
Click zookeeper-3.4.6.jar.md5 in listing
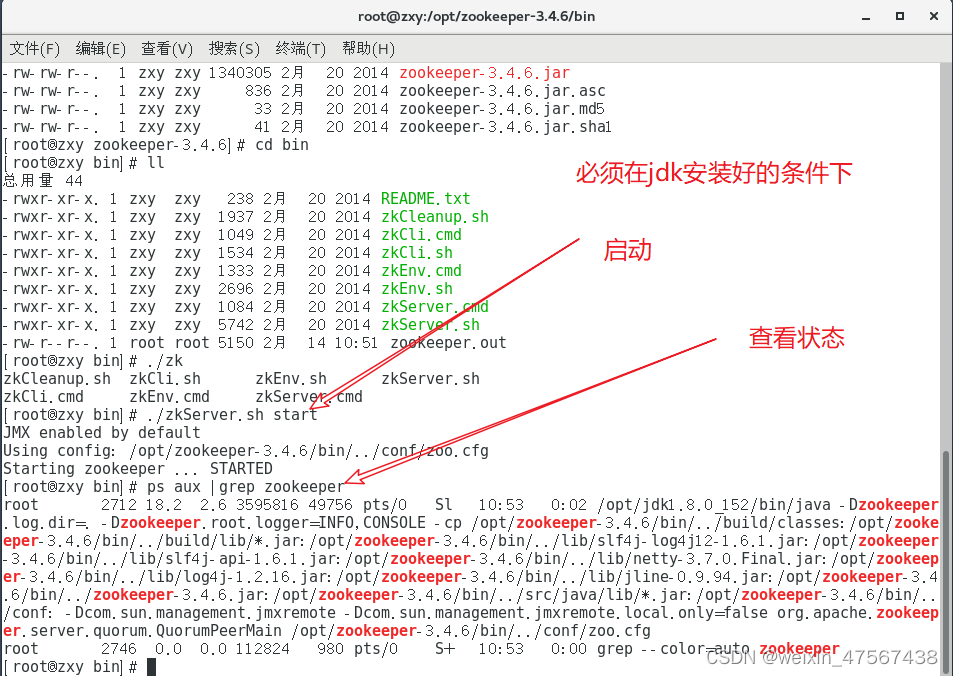tap(502, 109)
